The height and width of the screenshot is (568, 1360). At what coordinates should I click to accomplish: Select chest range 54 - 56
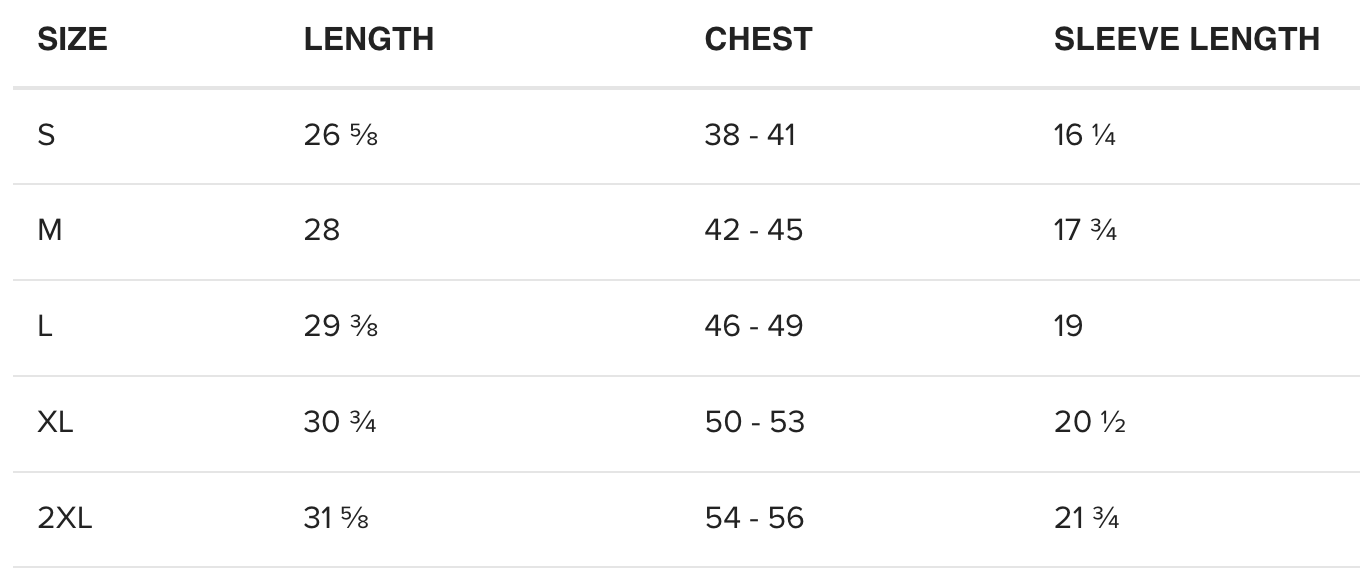[x=754, y=519]
